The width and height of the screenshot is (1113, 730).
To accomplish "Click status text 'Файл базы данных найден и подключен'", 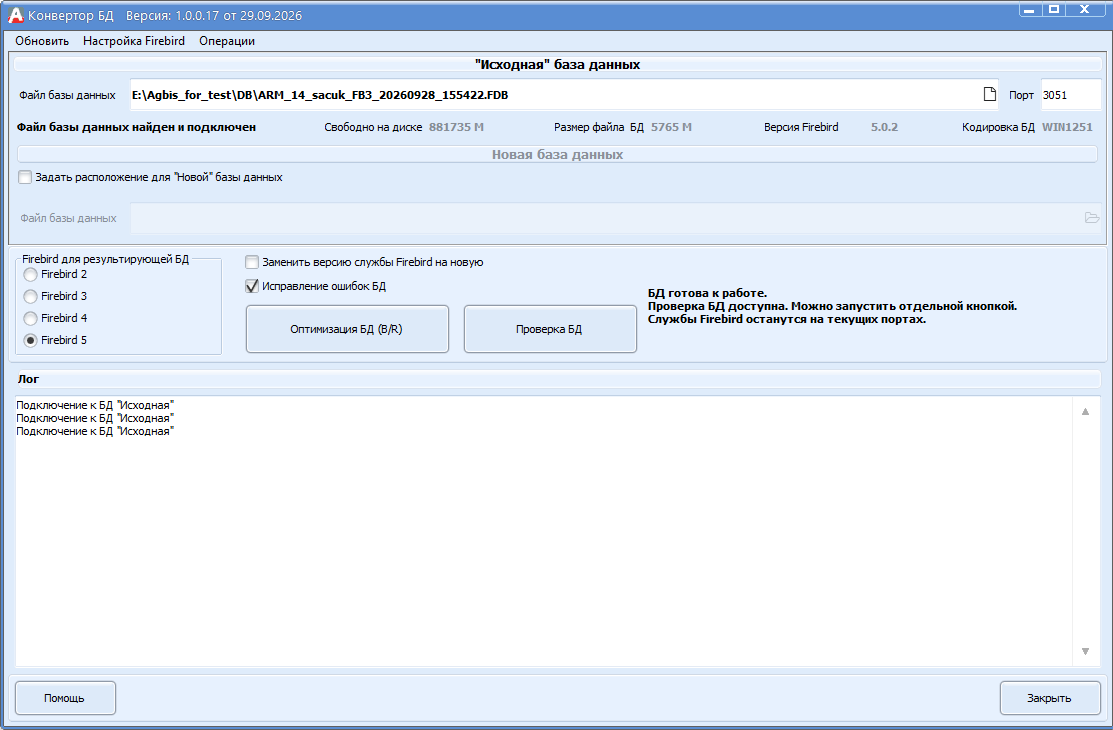I will 136,127.
